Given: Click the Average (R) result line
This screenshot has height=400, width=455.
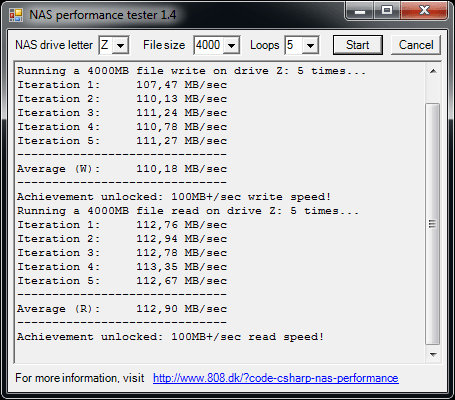Looking at the screenshot, I should (x=122, y=309).
